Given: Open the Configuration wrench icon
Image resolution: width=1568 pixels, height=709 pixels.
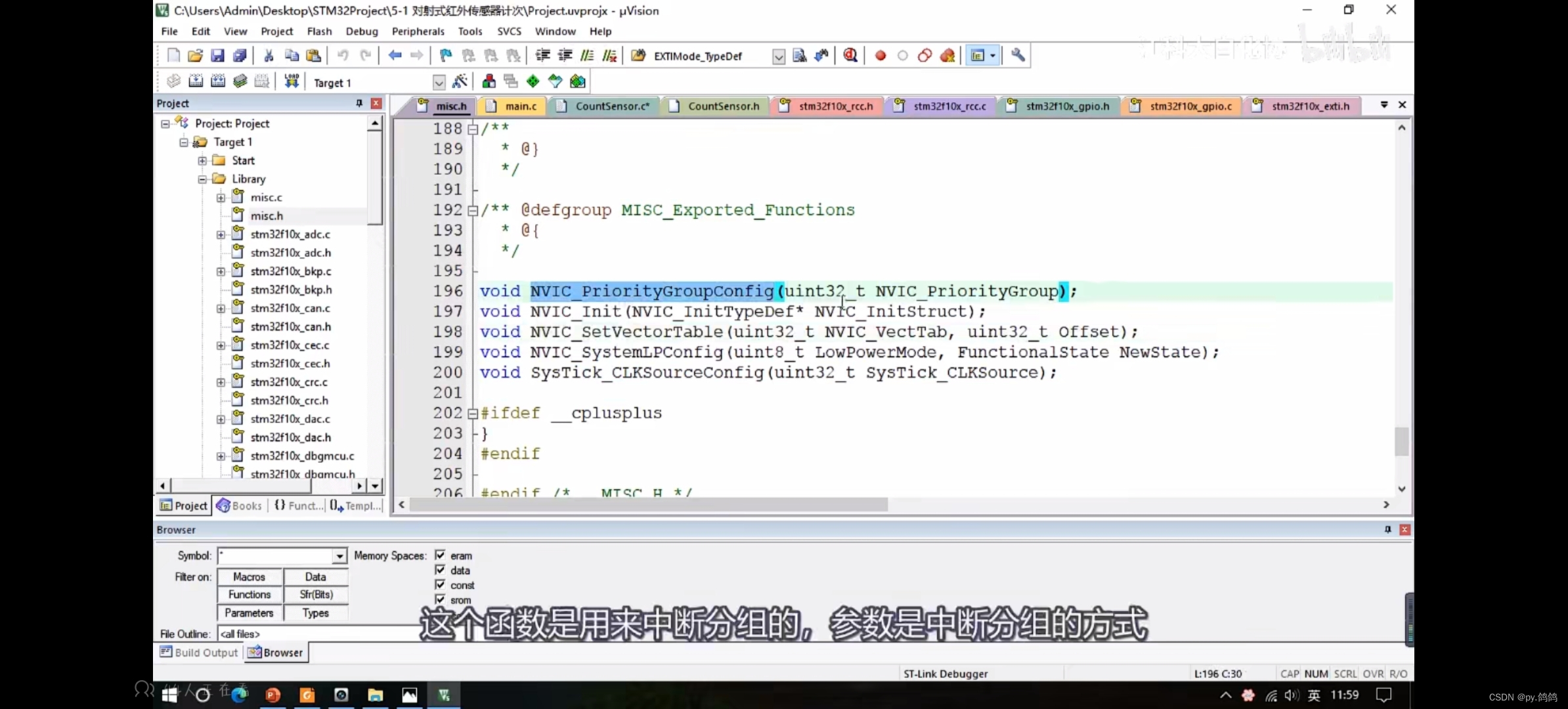Looking at the screenshot, I should tap(1018, 56).
